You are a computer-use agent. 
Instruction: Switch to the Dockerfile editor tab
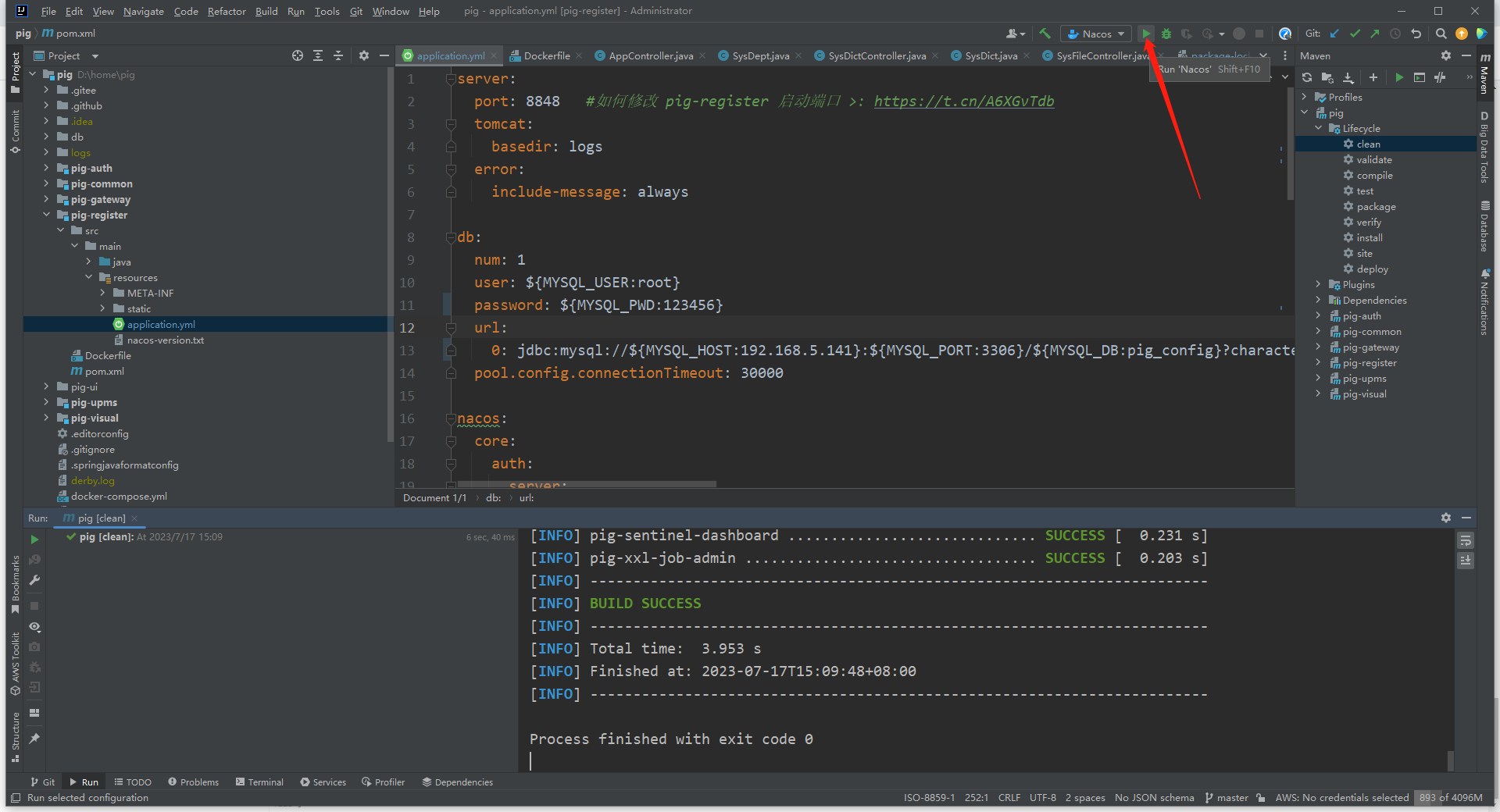click(x=546, y=55)
